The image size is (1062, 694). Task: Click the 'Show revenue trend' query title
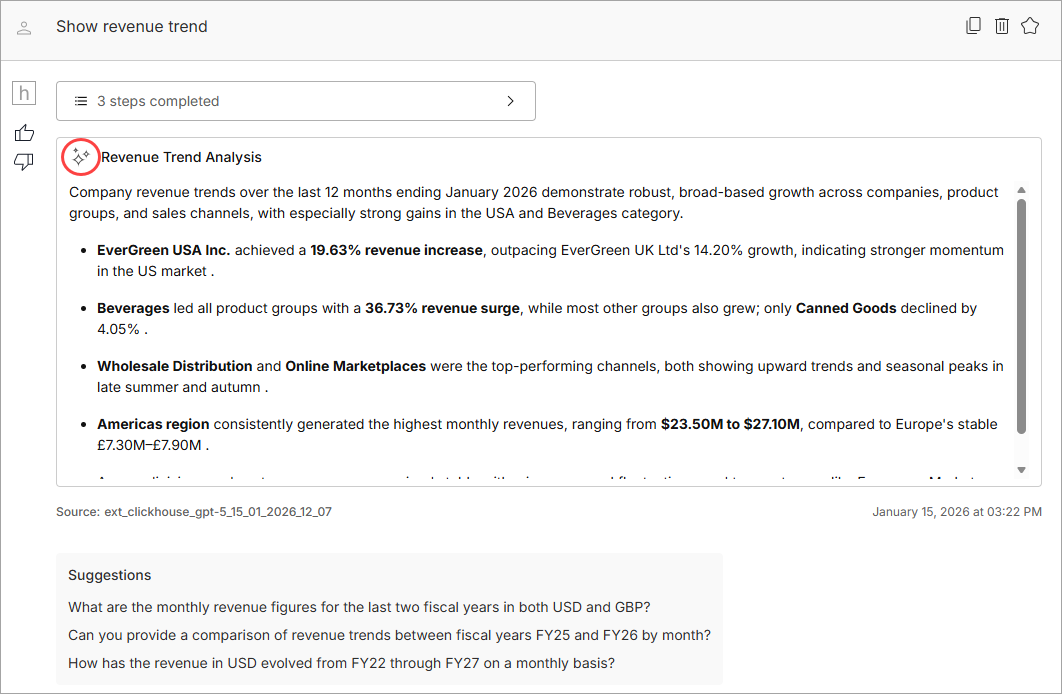click(132, 27)
